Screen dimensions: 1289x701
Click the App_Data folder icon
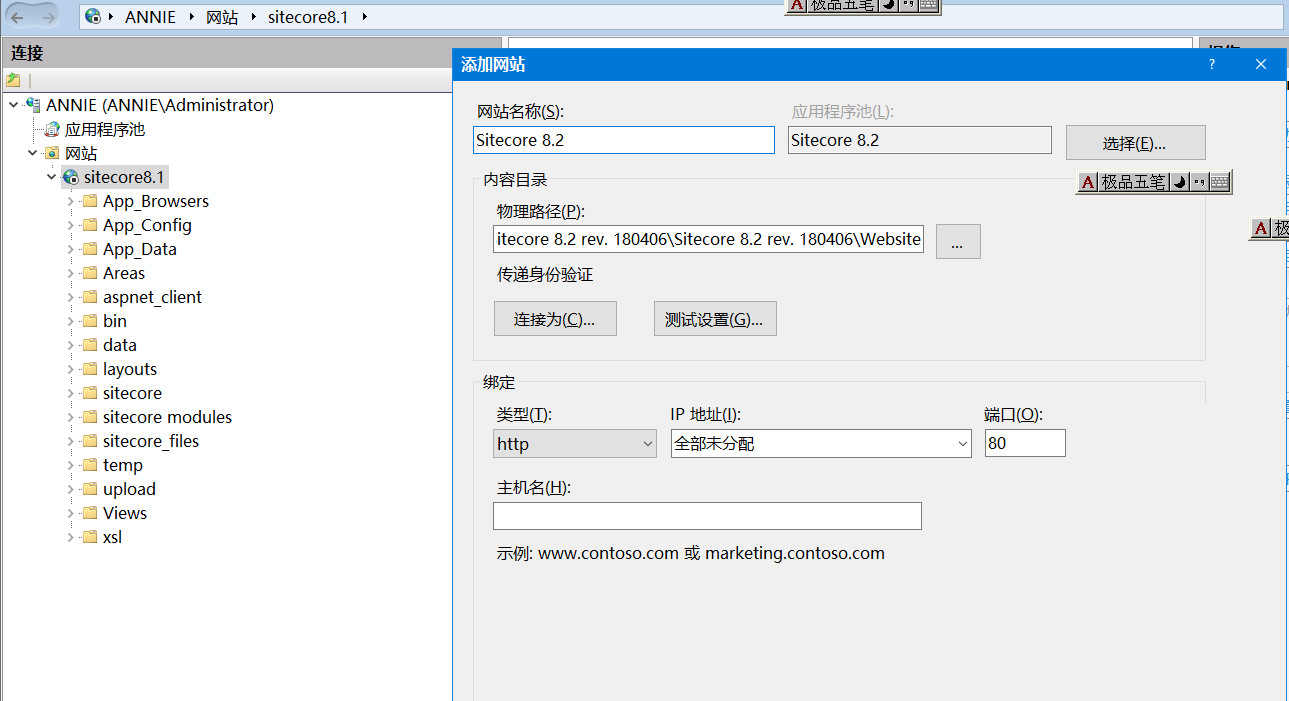[90, 249]
